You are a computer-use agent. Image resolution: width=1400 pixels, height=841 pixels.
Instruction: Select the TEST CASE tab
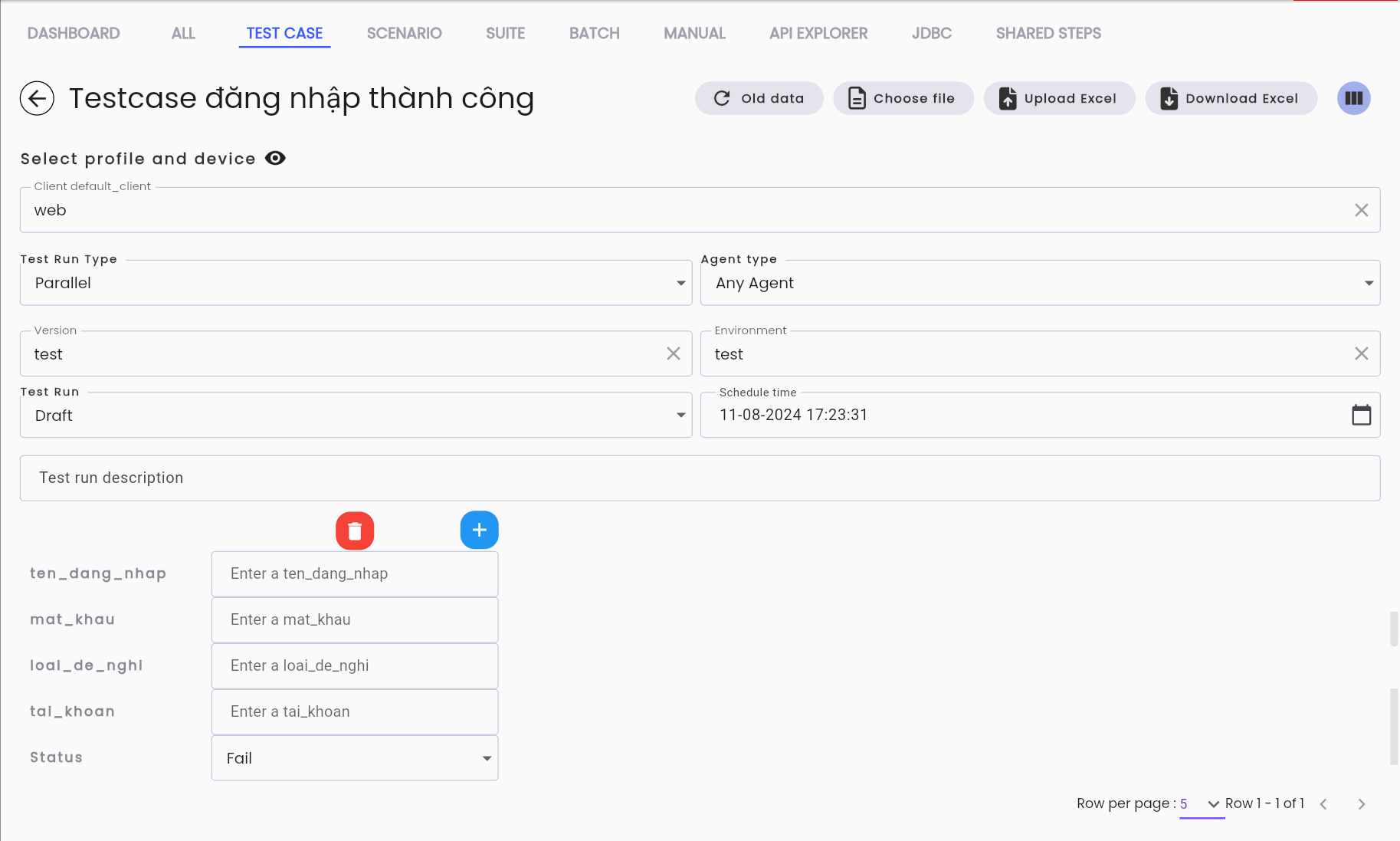coord(284,33)
